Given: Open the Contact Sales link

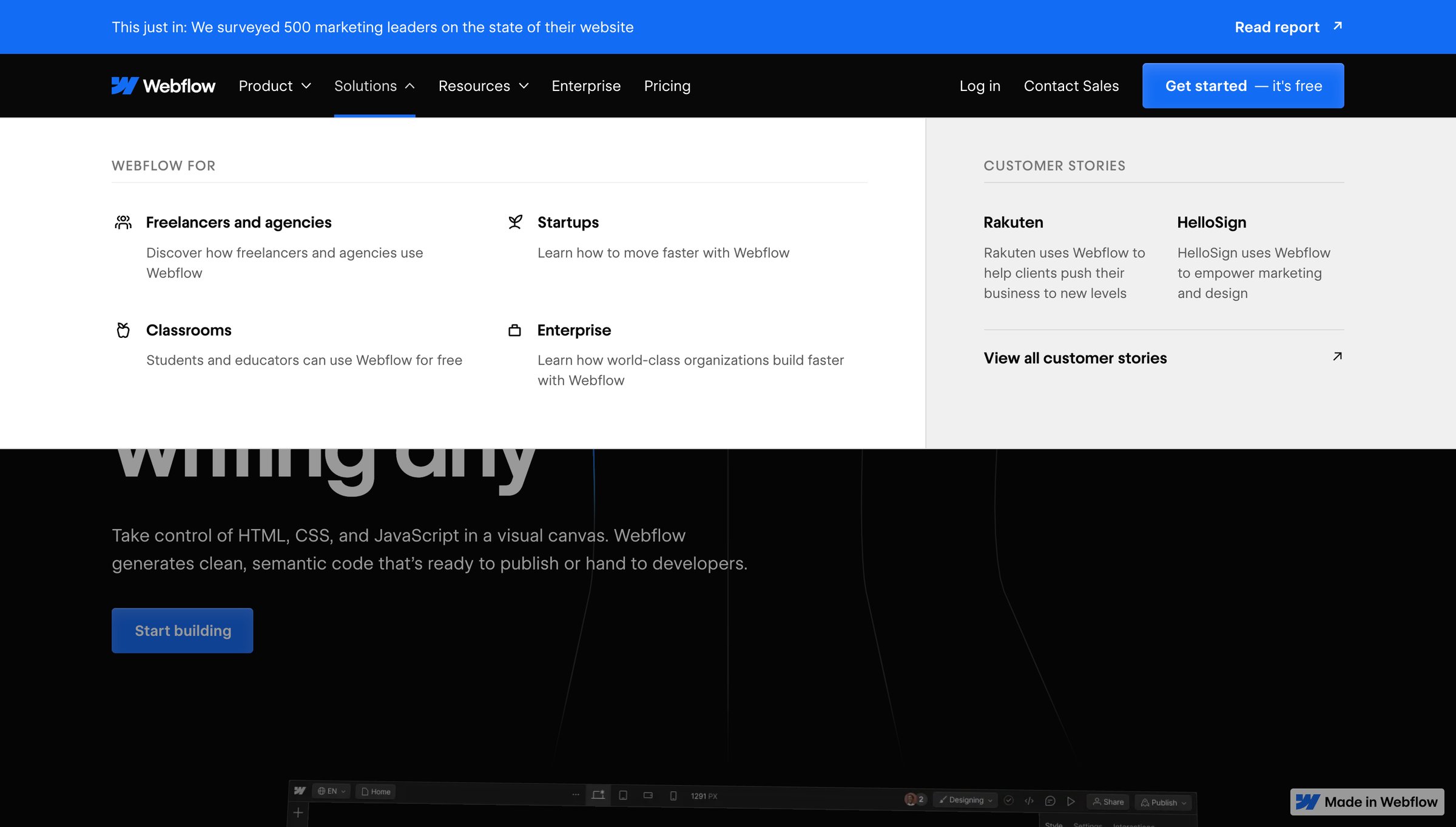Looking at the screenshot, I should 1071,86.
